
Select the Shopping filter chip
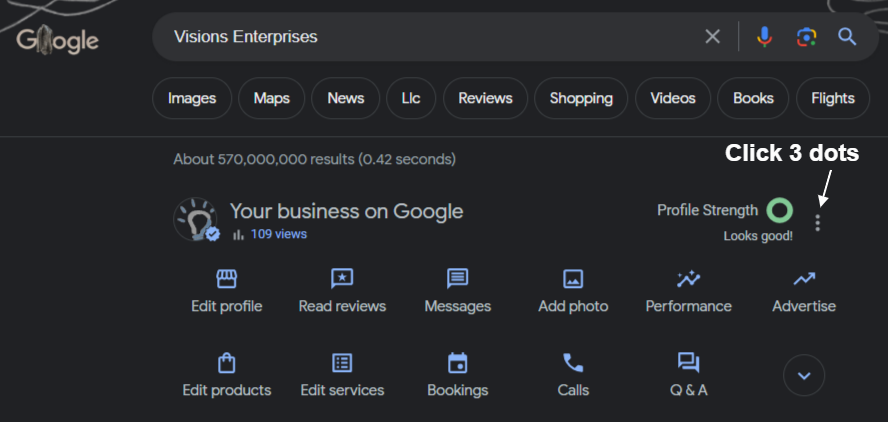click(581, 98)
